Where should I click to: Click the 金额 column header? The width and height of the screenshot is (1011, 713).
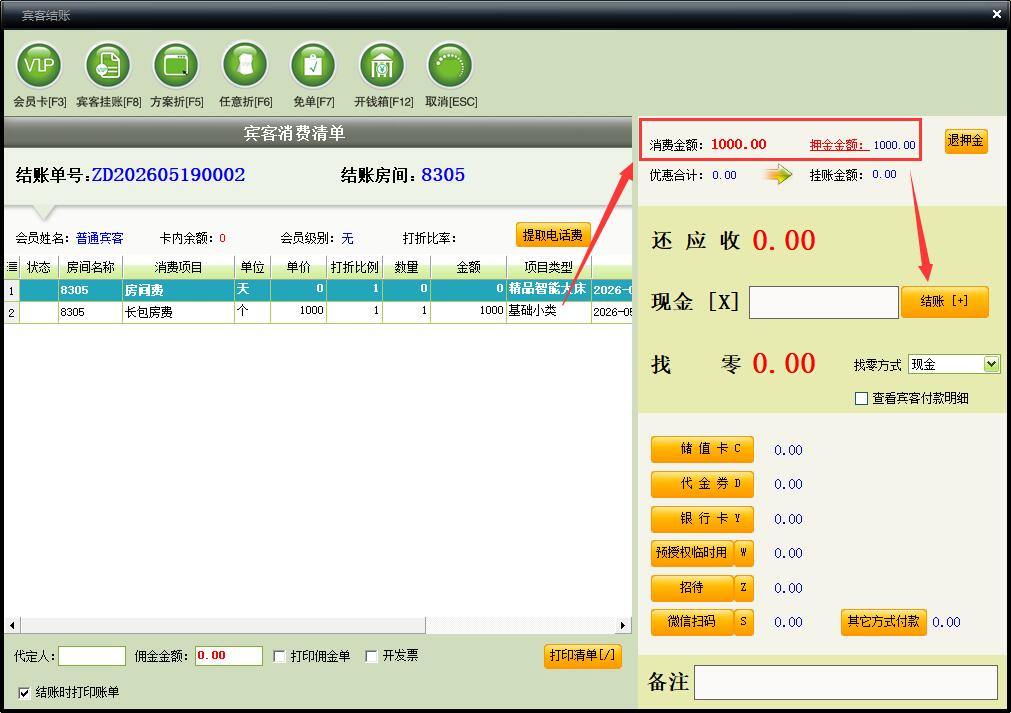coord(469,267)
